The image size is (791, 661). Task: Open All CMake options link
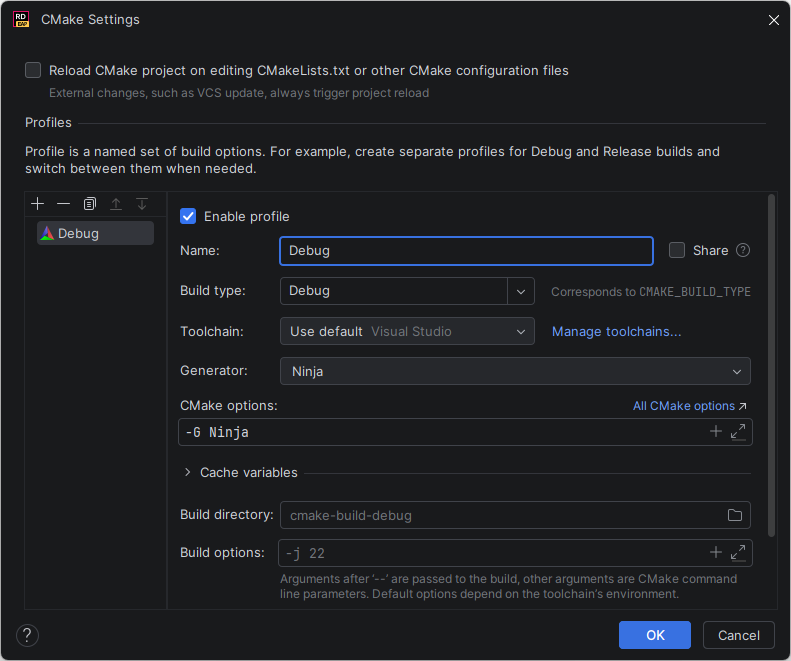689,406
